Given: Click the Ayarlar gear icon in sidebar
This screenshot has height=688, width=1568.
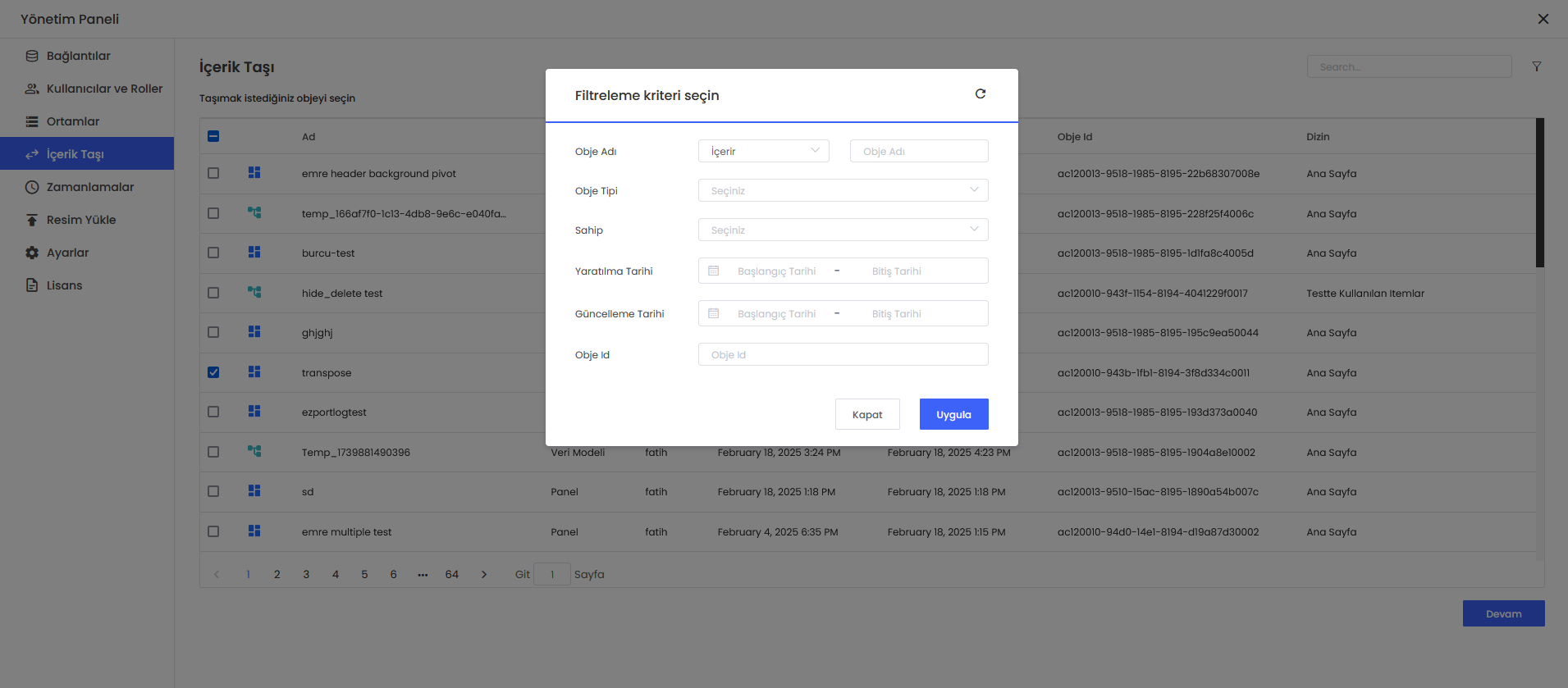Looking at the screenshot, I should click(x=32, y=253).
